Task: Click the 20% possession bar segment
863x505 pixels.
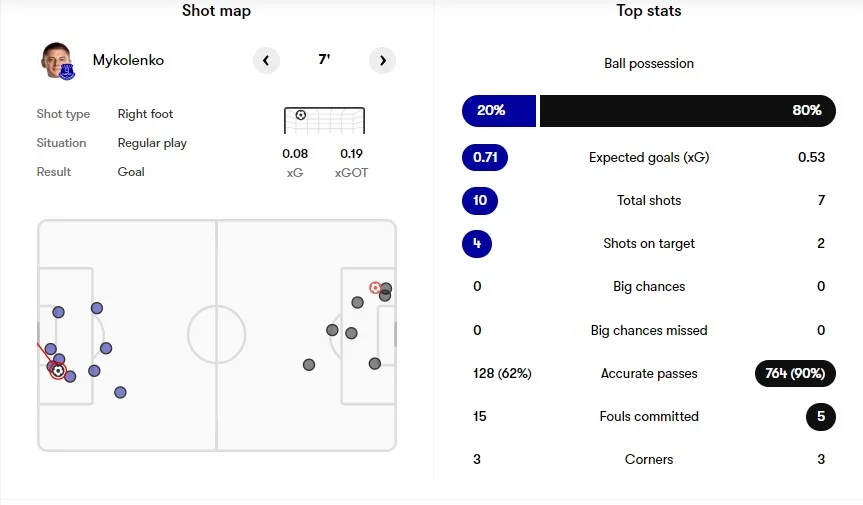Action: click(499, 110)
